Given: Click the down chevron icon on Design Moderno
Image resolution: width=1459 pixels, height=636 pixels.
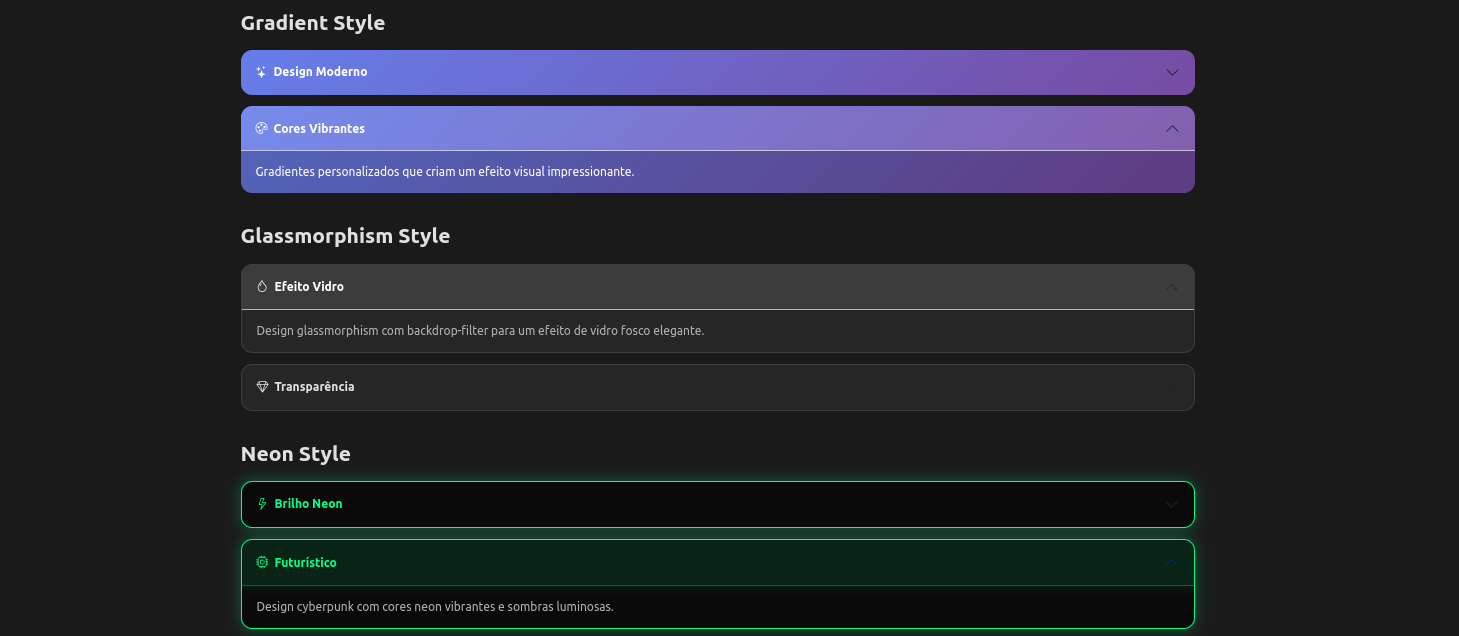Looking at the screenshot, I should click(1171, 71).
